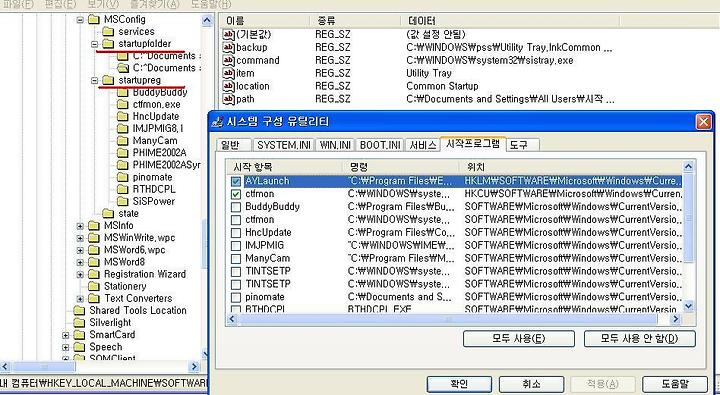The image size is (720, 395).
Task: Select the PHIME2002A key folder icon
Action: point(123,152)
